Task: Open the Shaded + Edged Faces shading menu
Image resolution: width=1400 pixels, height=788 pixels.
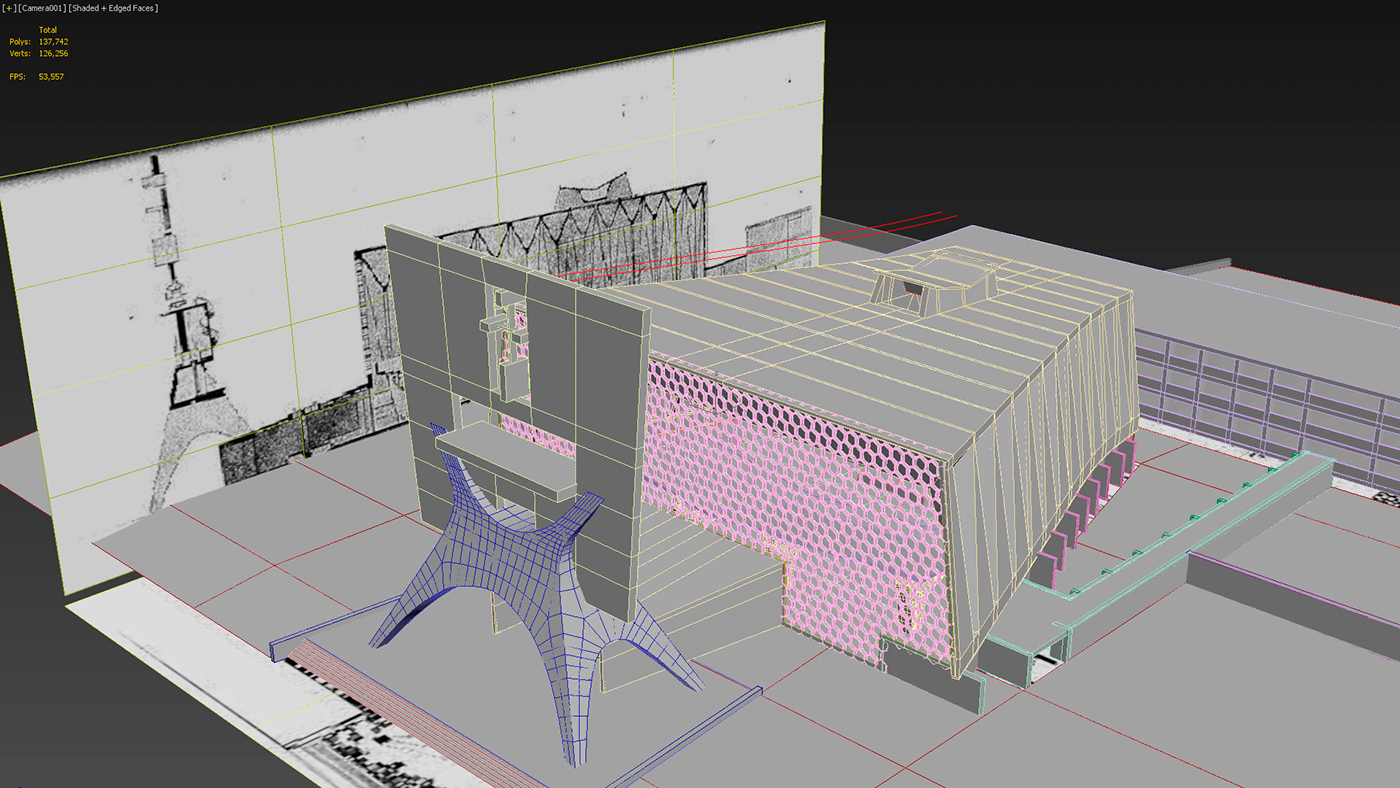Action: (113, 8)
